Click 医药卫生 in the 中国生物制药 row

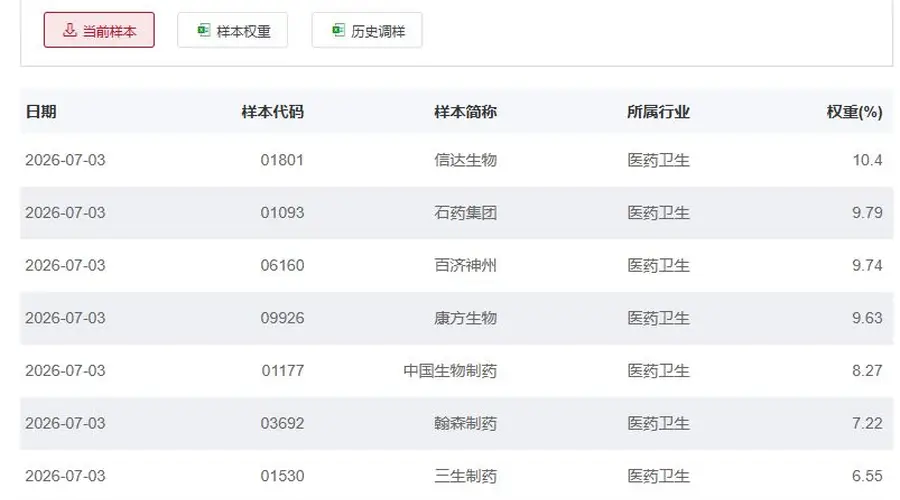click(658, 370)
